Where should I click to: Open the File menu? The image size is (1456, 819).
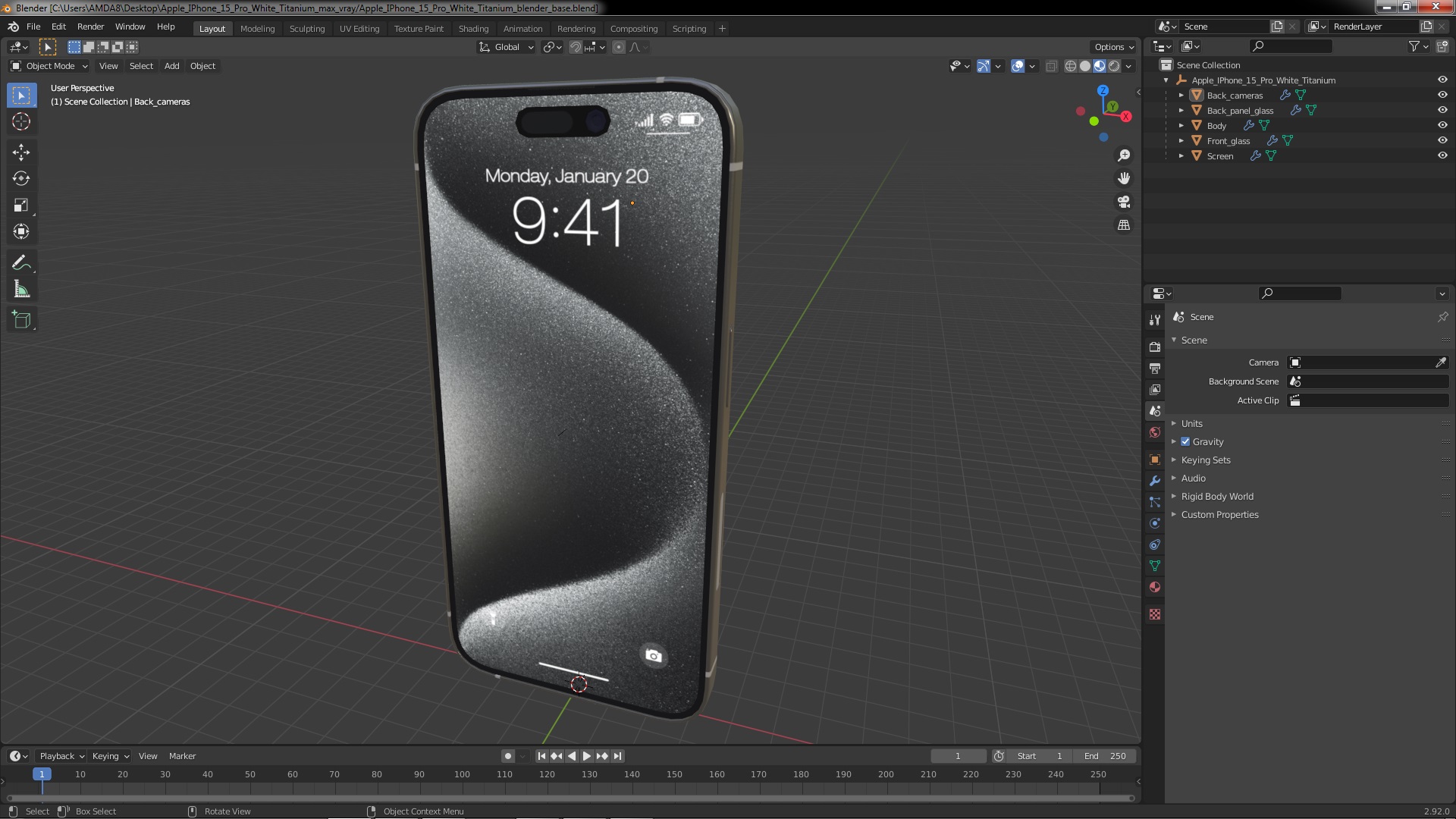point(33,27)
